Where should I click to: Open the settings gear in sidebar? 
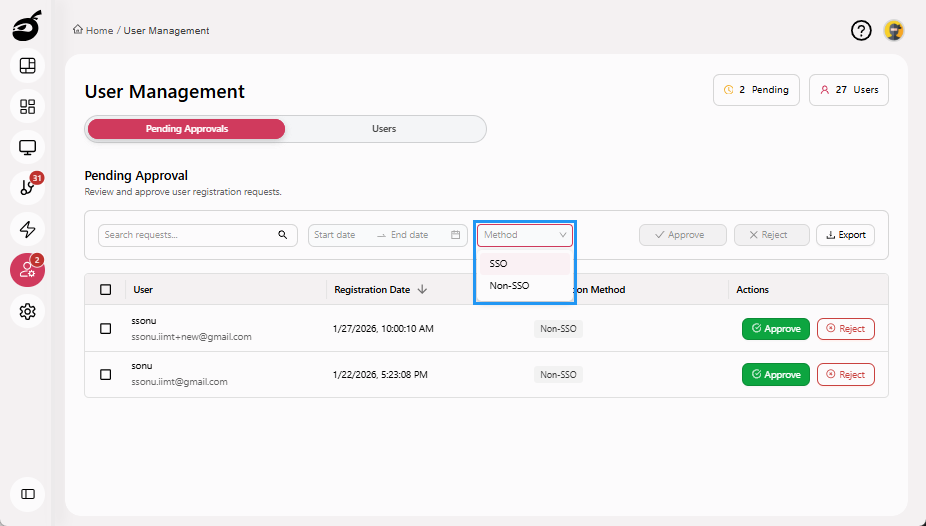(28, 311)
